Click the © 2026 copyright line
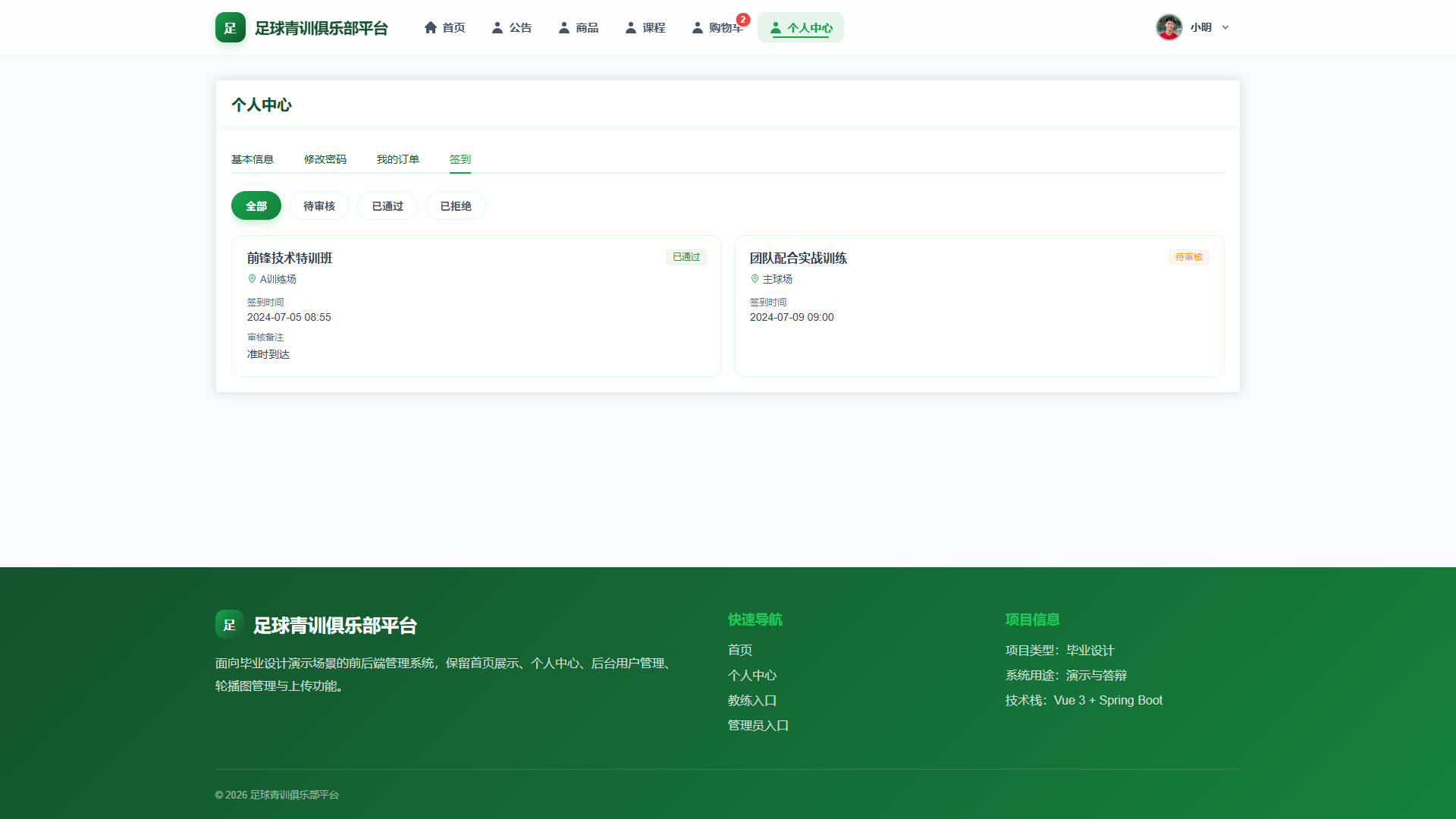The image size is (1456, 819). click(x=277, y=795)
